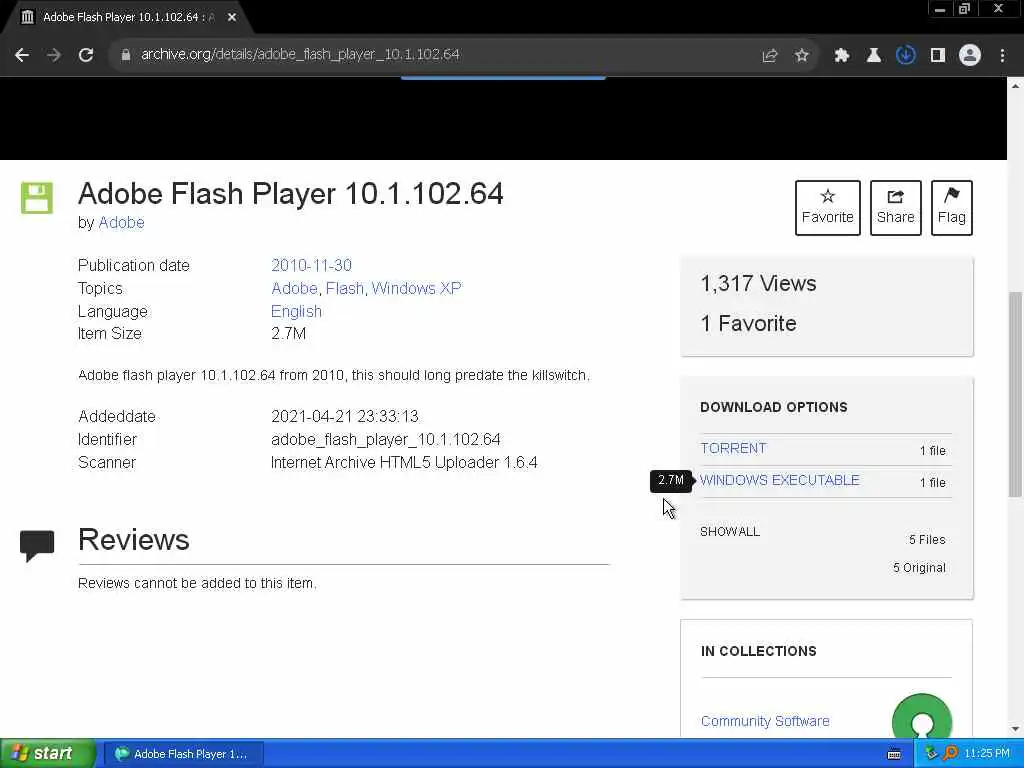Screen dimensions: 1024x768
Task: Share this page via address bar icon
Action: pos(769,56)
